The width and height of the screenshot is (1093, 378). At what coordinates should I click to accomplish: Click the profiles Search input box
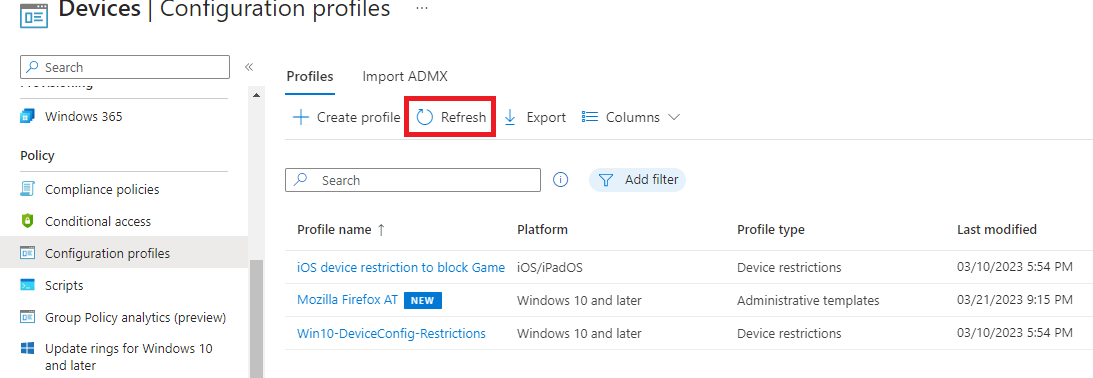tap(413, 180)
